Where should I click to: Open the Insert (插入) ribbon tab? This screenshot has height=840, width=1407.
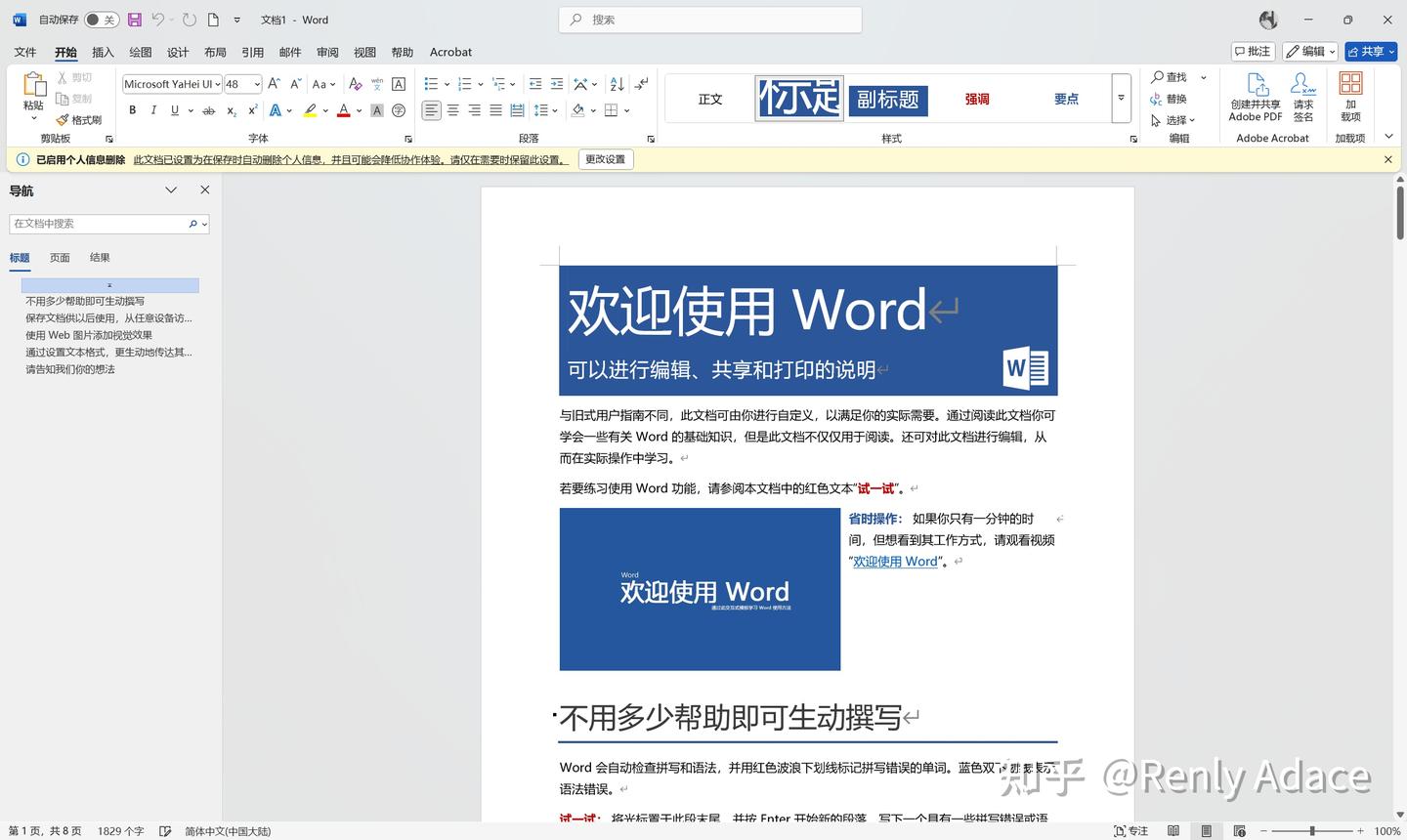tap(103, 52)
